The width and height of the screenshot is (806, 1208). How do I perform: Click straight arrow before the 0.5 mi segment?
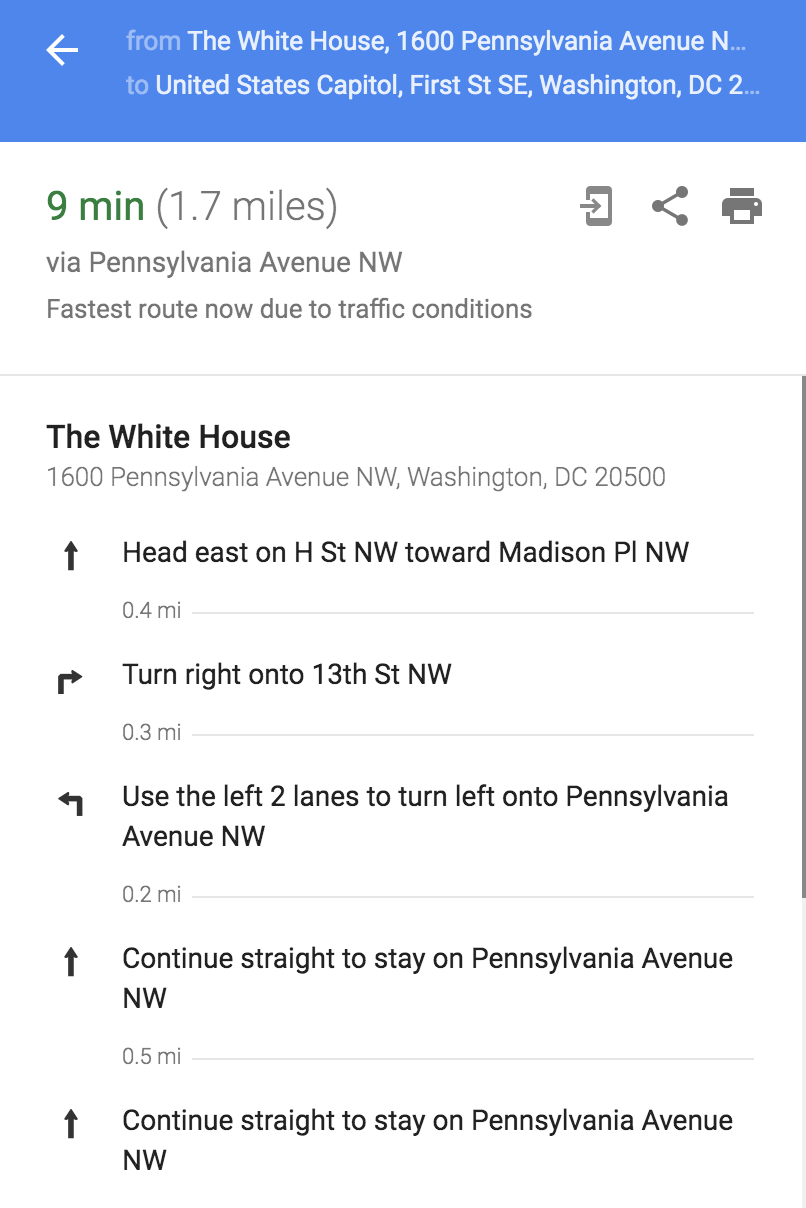(70, 963)
